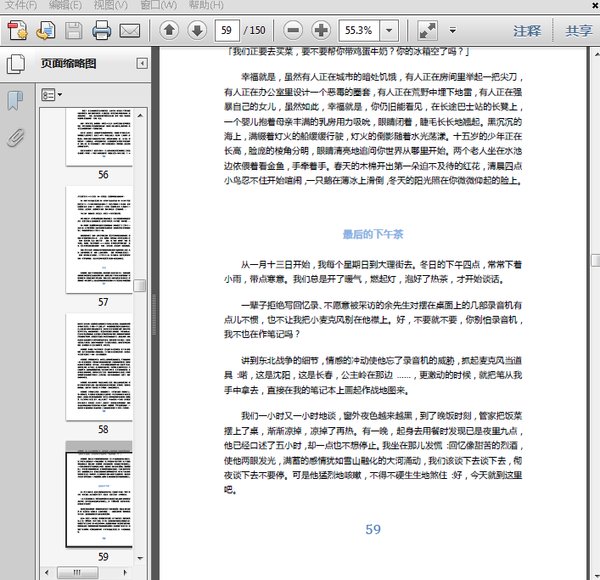Close the window with the X button
The image size is (600, 580).
click(x=596, y=5)
